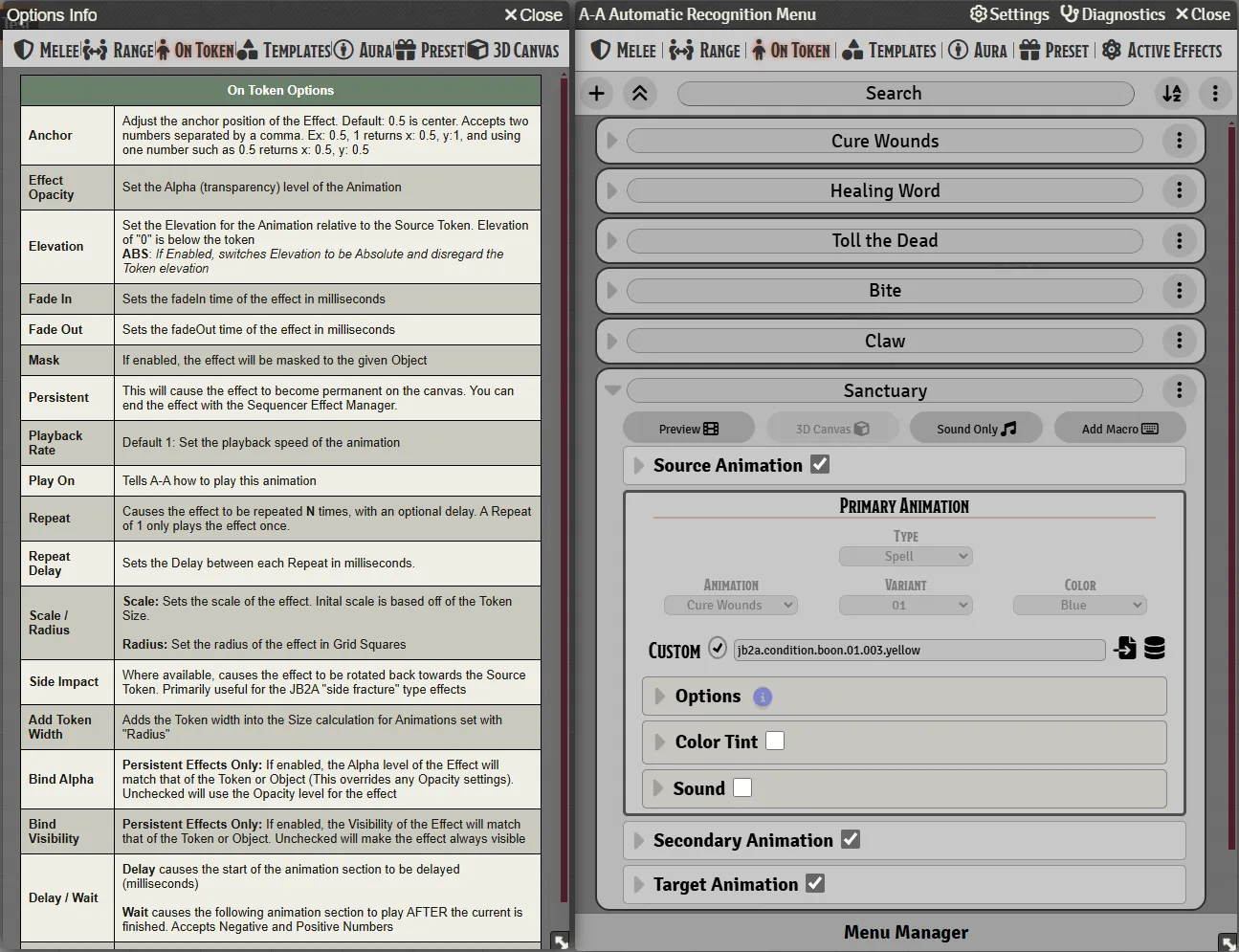Screen dimensions: 1239x952
Task: Open 3D Canvas tab in Options Info
Action: tap(514, 50)
